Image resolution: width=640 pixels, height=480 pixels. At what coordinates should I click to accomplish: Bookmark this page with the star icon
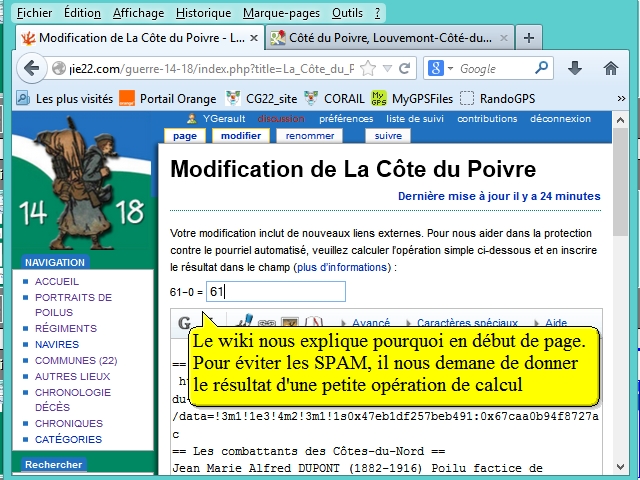click(368, 68)
